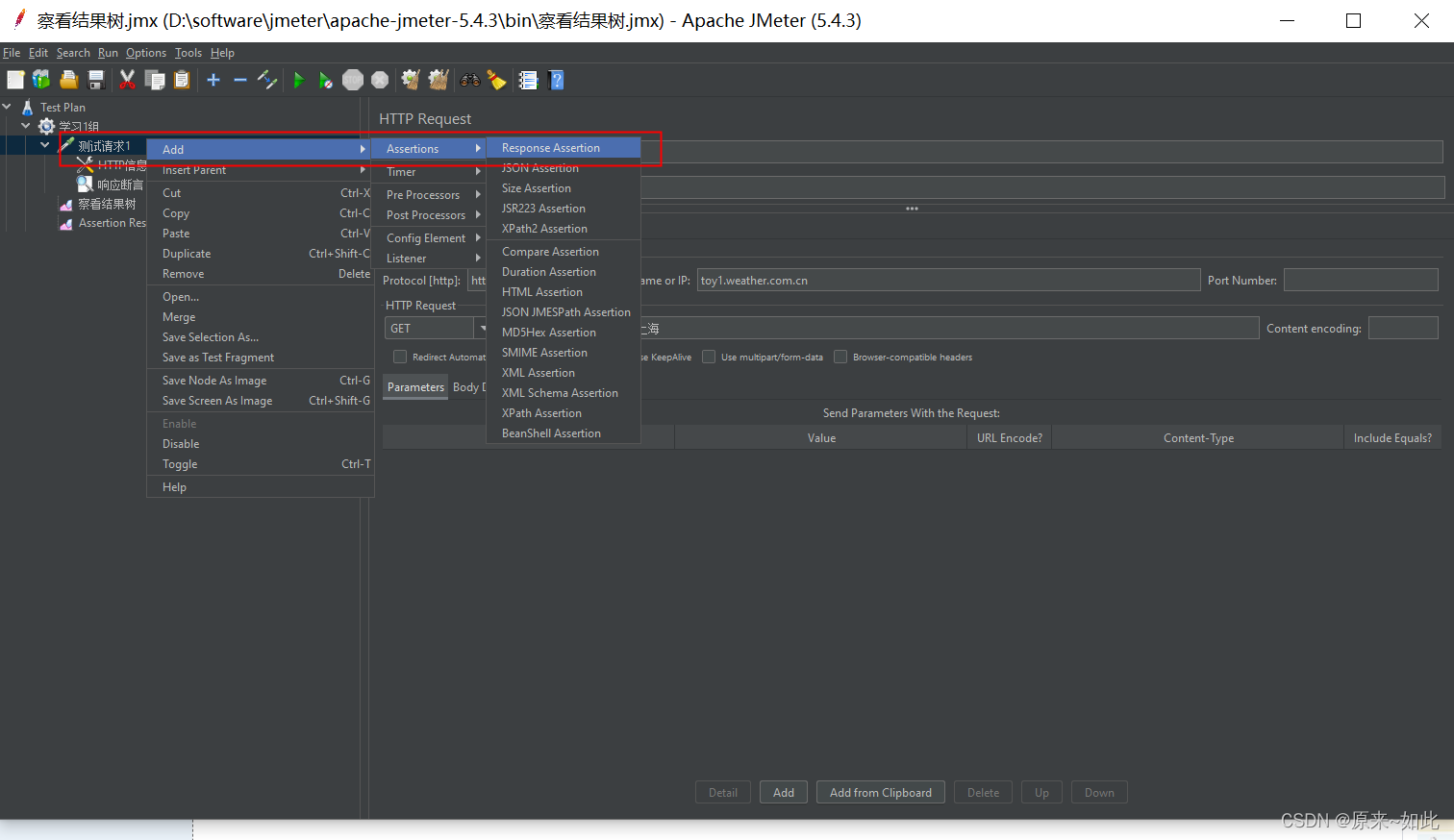1454x840 pixels.
Task: Expand the Pre Processors submenu
Action: pyautogui.click(x=428, y=195)
